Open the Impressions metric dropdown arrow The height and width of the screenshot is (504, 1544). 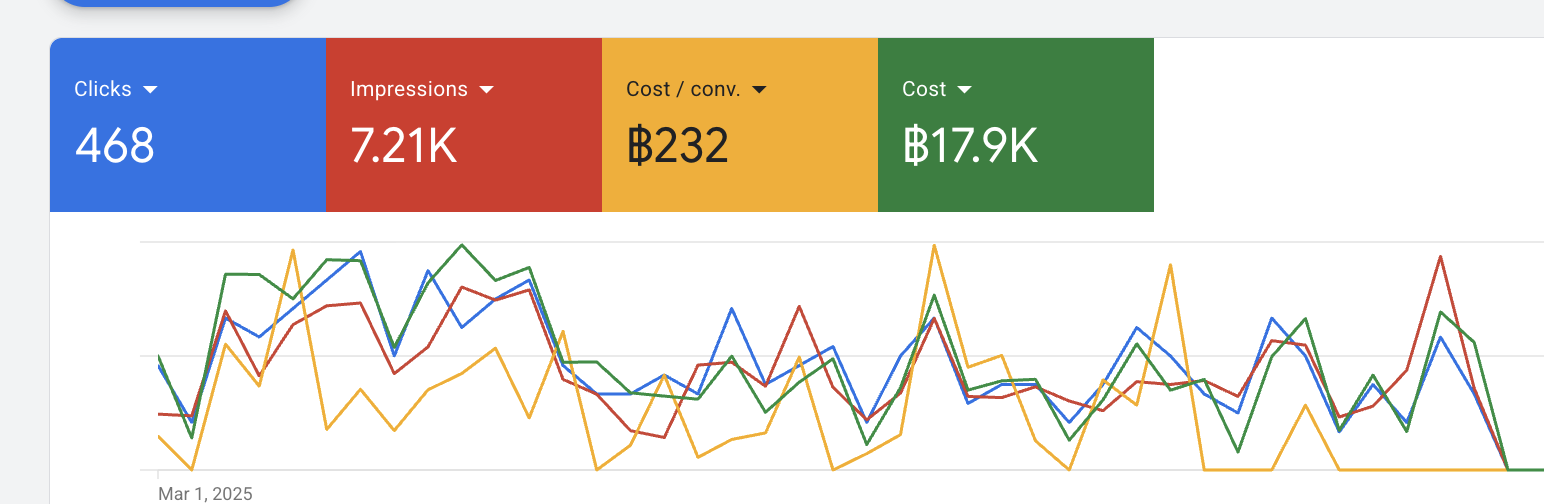[486, 90]
